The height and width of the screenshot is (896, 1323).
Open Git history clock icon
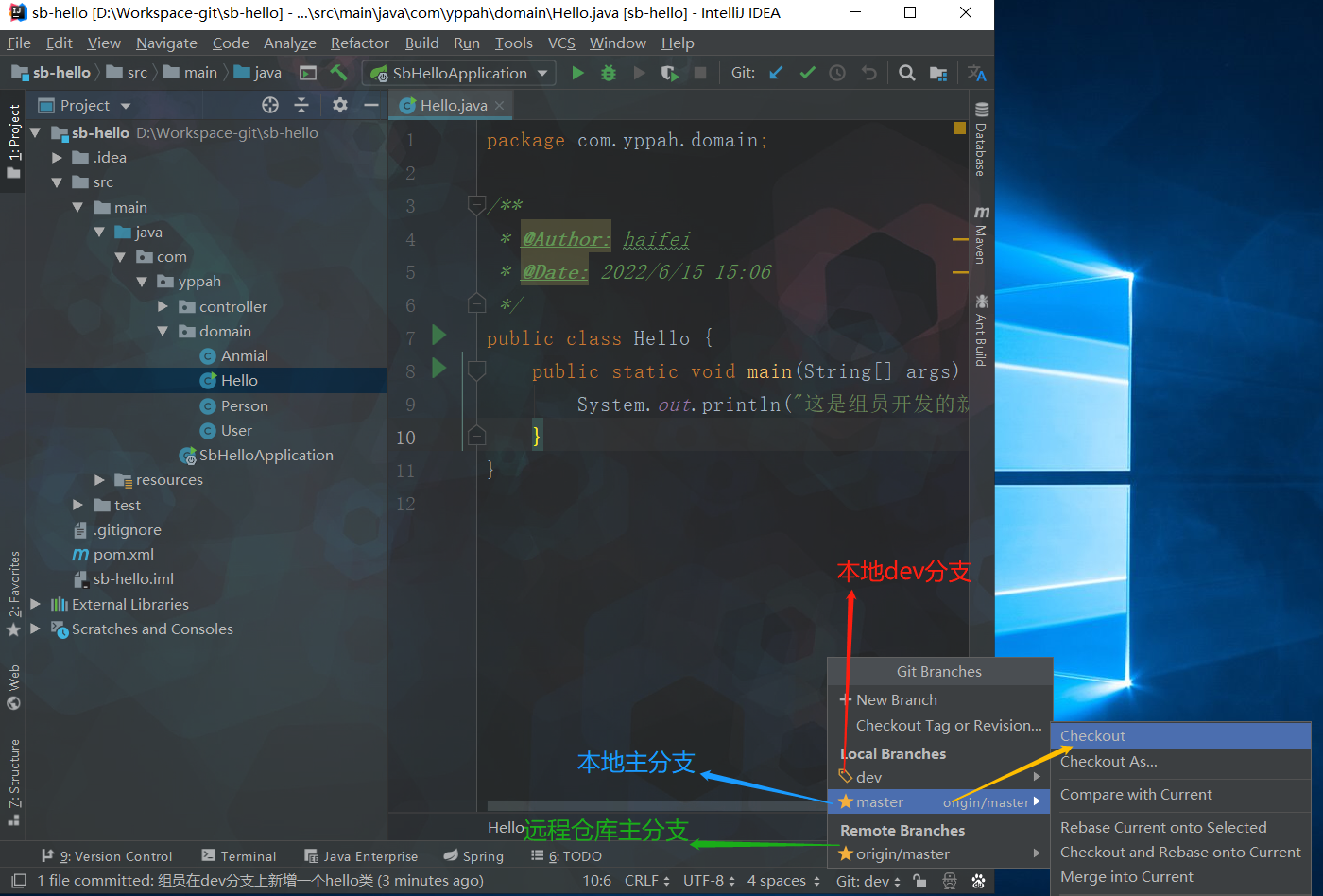pos(837,73)
